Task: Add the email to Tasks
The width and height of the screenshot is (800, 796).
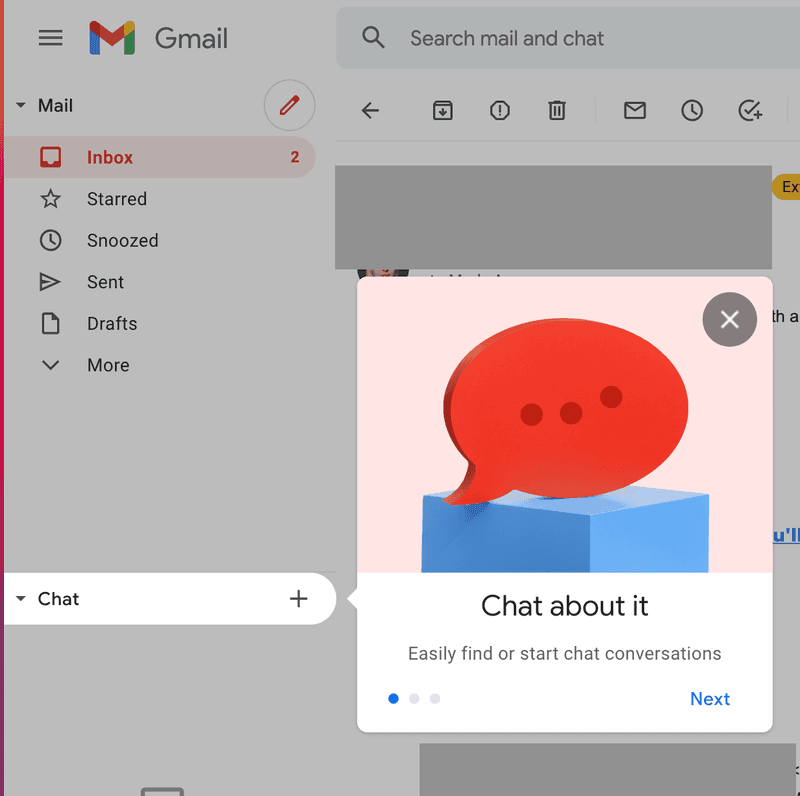Action: [x=750, y=110]
